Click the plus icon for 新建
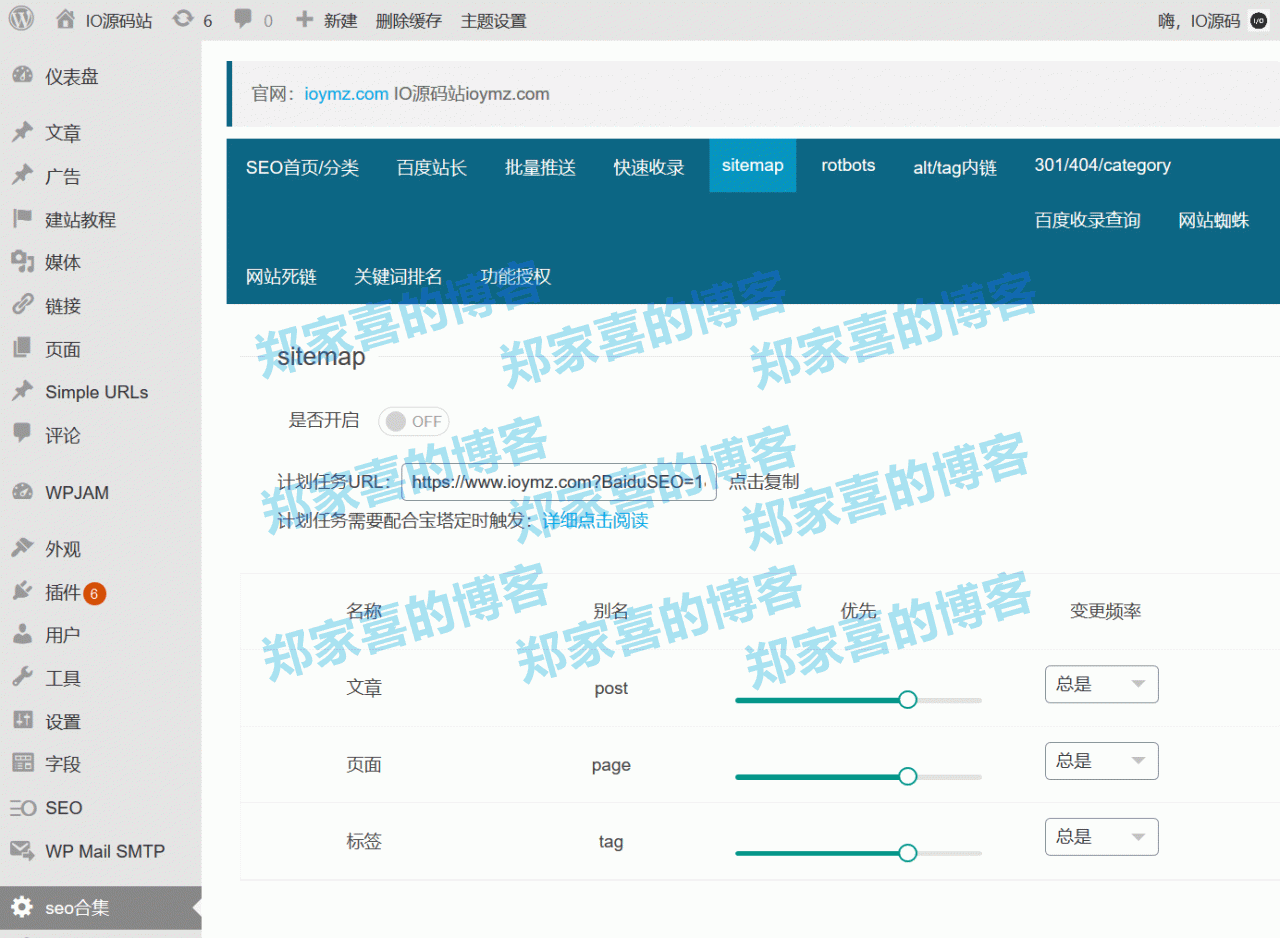Image resolution: width=1280 pixels, height=938 pixels. (305, 19)
